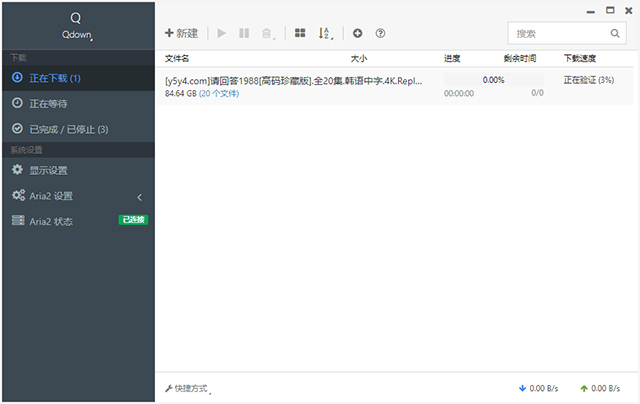Click the 正在验证 (3%) status text
Image resolution: width=640 pixels, height=404 pixels.
589,80
